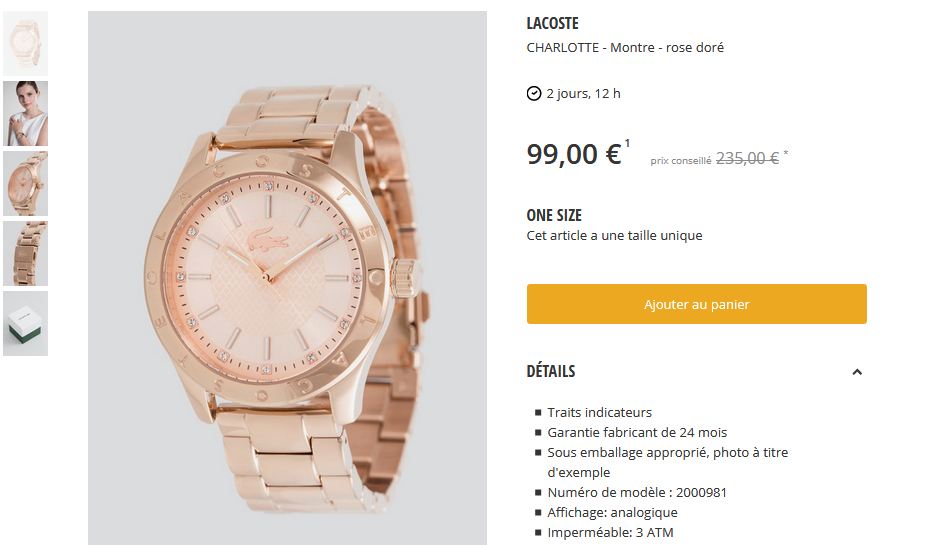Show the model wearing watch thumbnail

26,114
